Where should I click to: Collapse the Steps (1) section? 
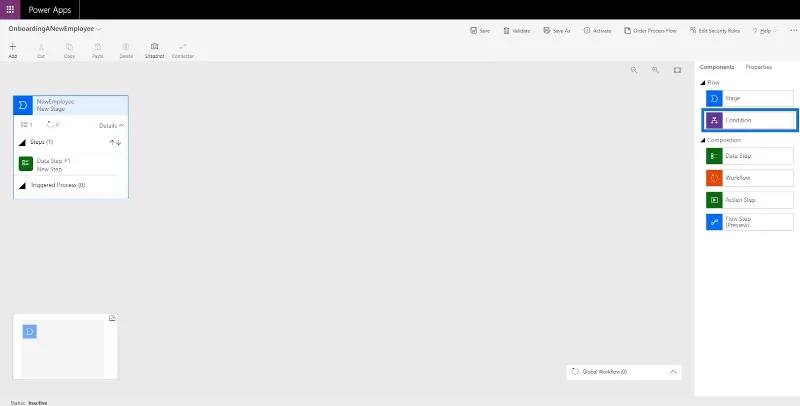22,142
